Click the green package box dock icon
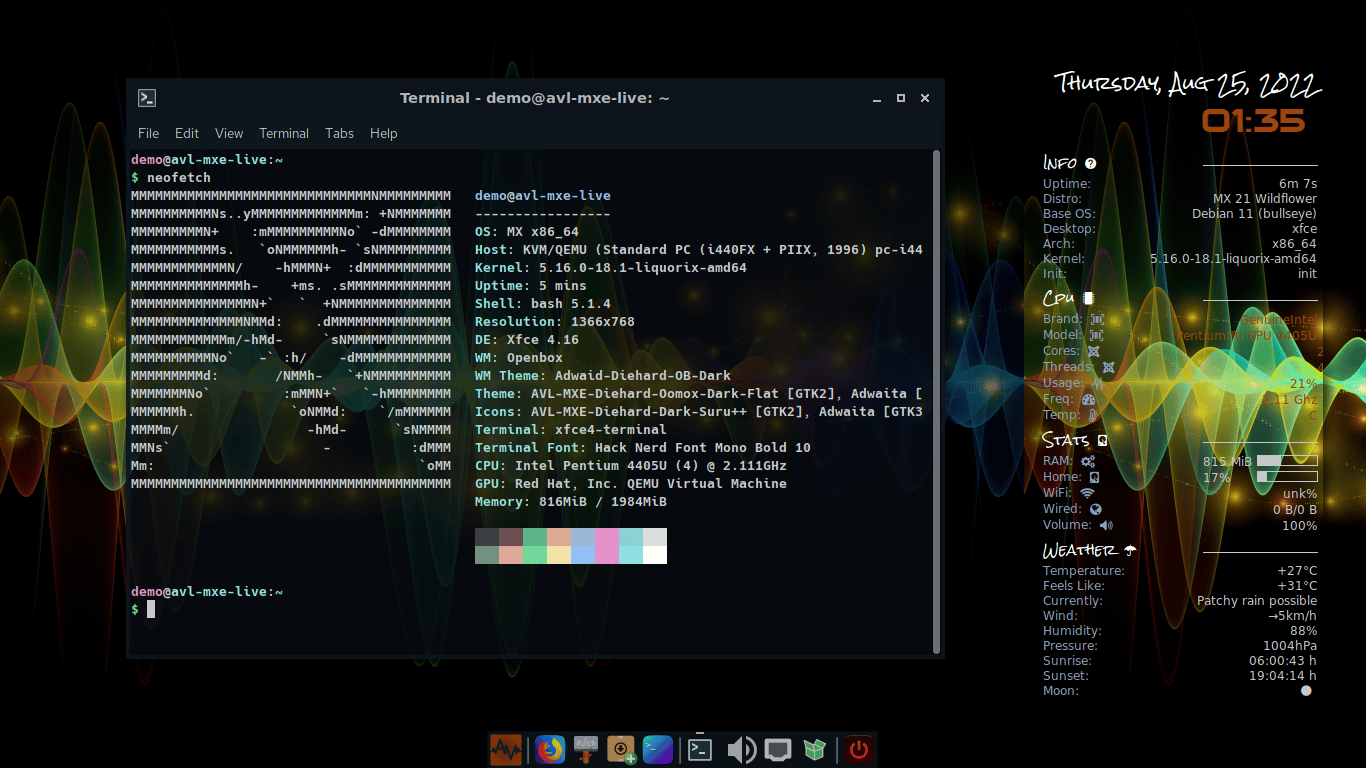 [813, 749]
